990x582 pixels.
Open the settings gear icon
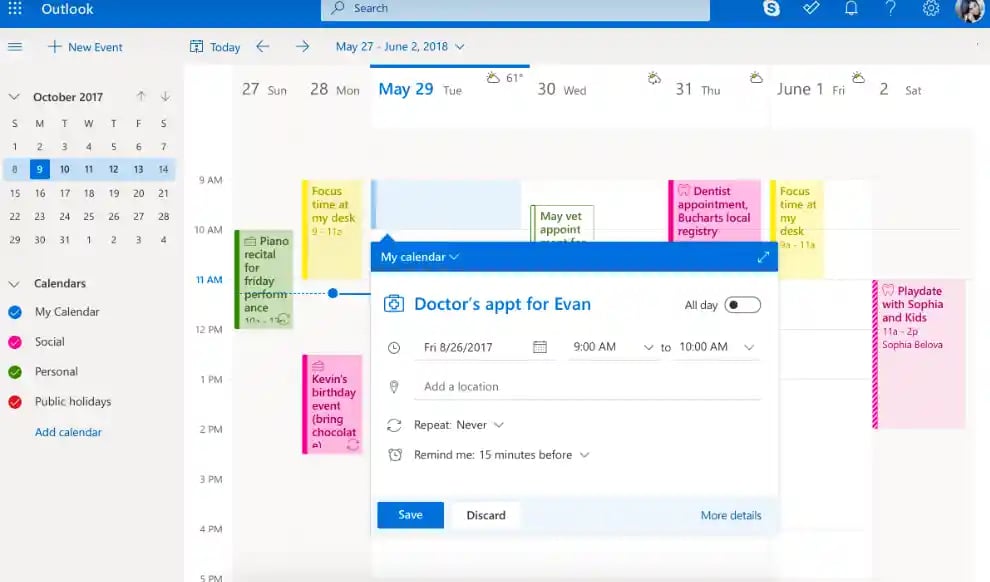(x=931, y=9)
